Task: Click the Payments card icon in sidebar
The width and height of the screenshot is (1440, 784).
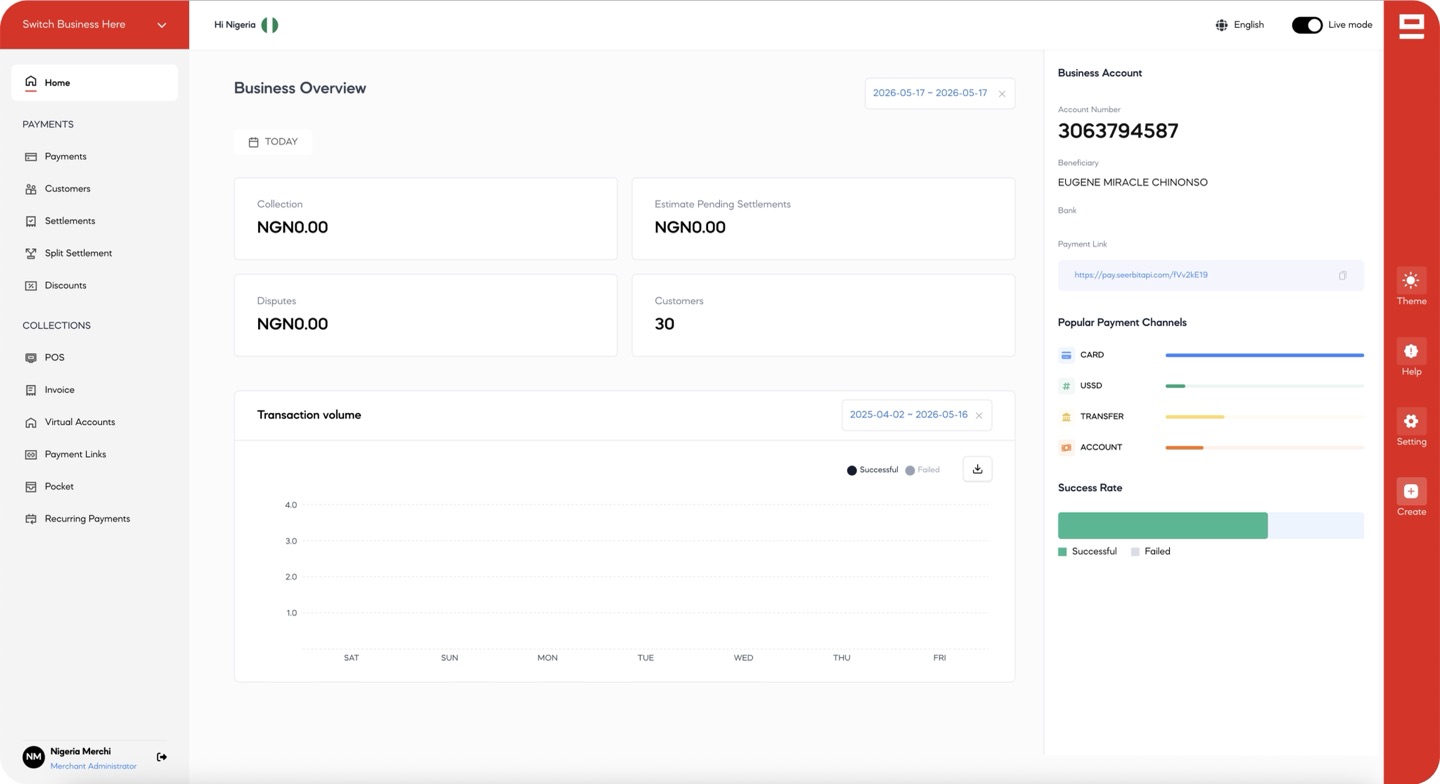Action: point(31,157)
